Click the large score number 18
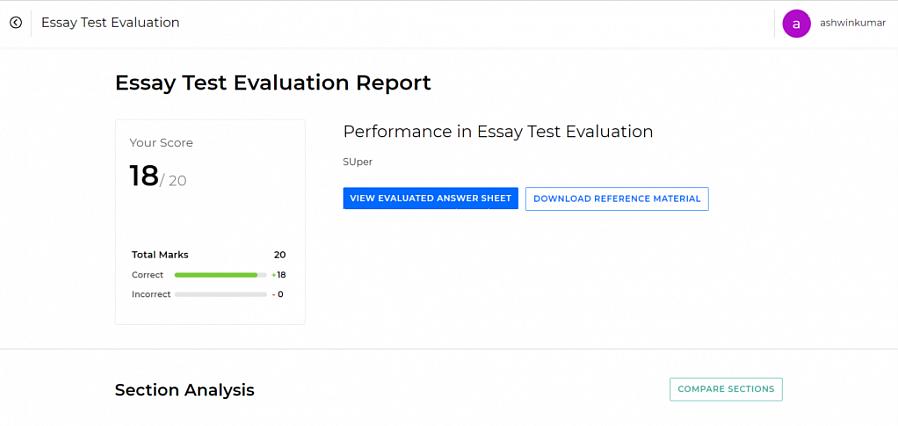Screen dimensions: 898x426 pyautogui.click(x=144, y=176)
